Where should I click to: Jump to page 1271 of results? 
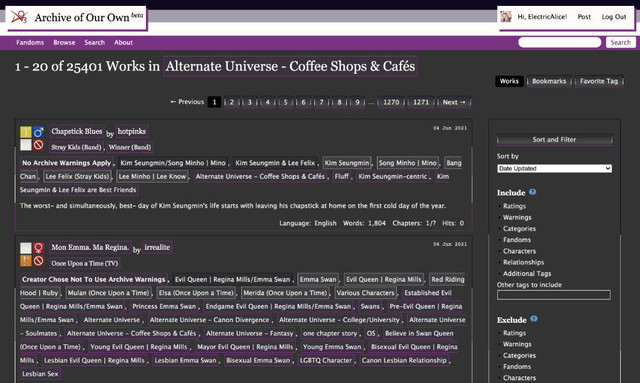click(x=421, y=102)
